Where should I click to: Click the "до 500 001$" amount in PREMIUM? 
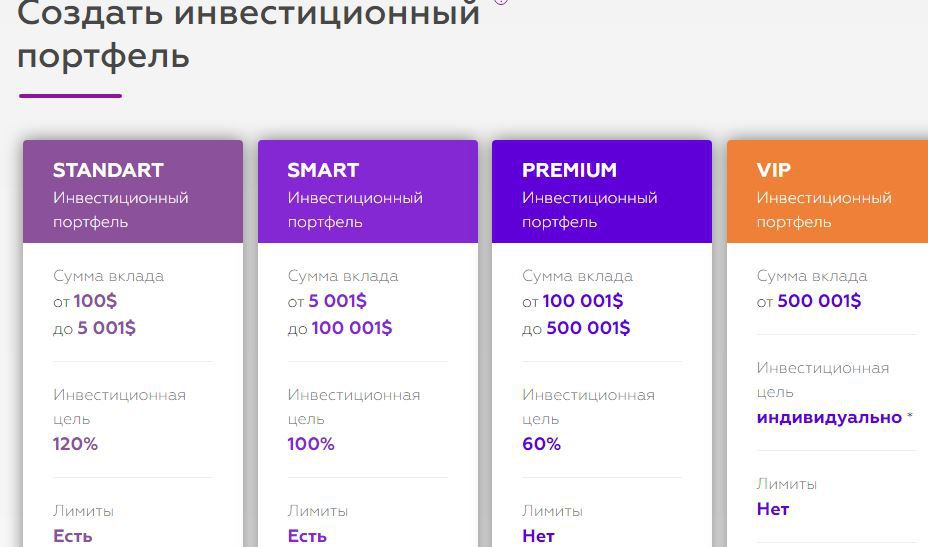(576, 328)
